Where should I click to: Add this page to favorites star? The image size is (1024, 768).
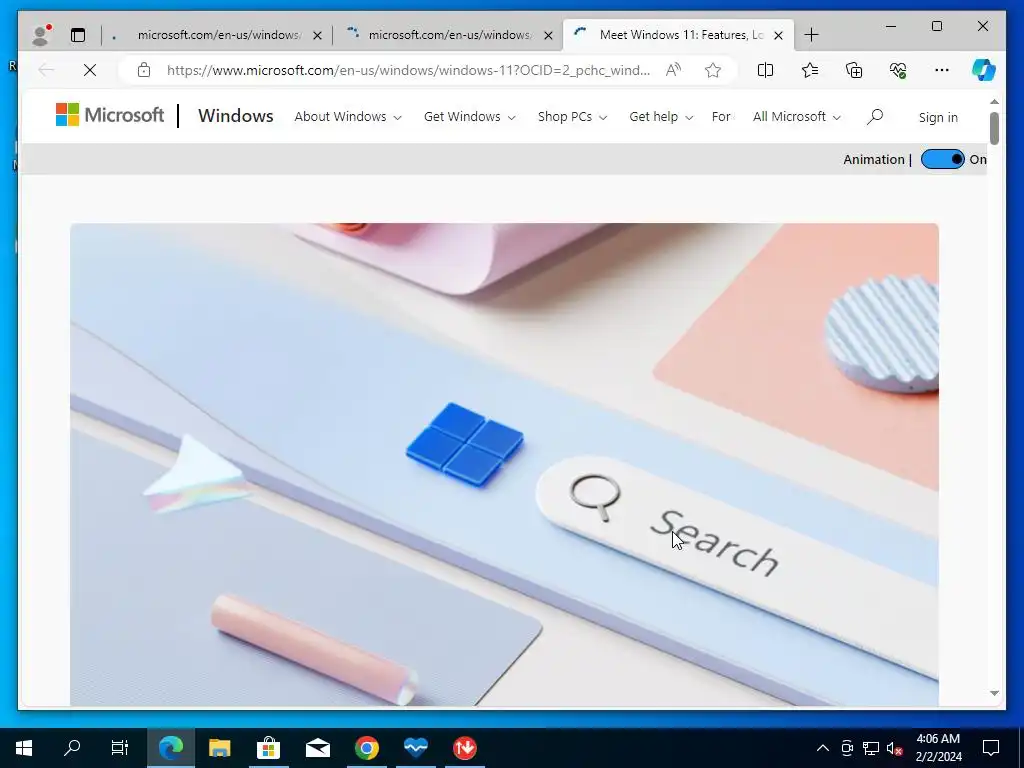(712, 70)
